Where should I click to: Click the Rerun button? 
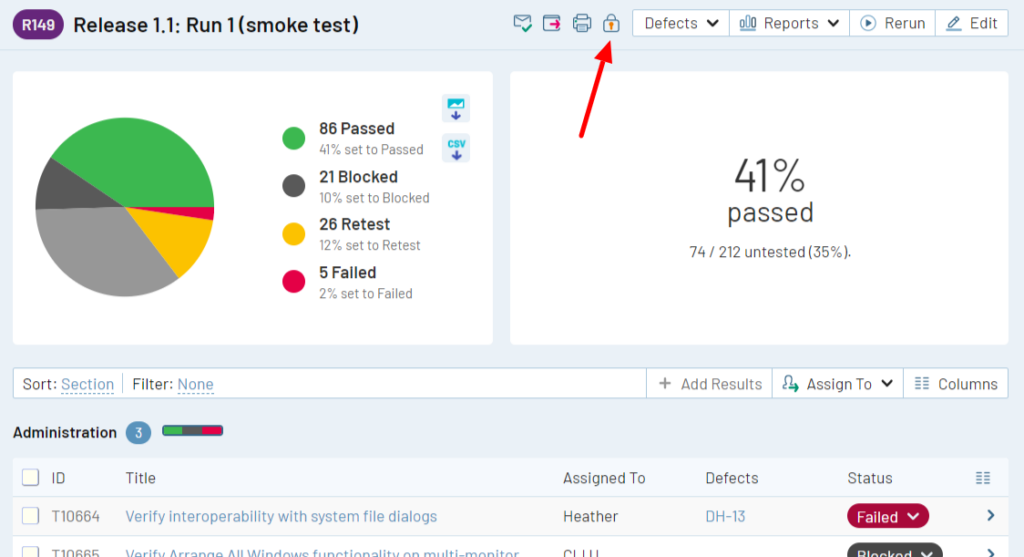[x=892, y=23]
